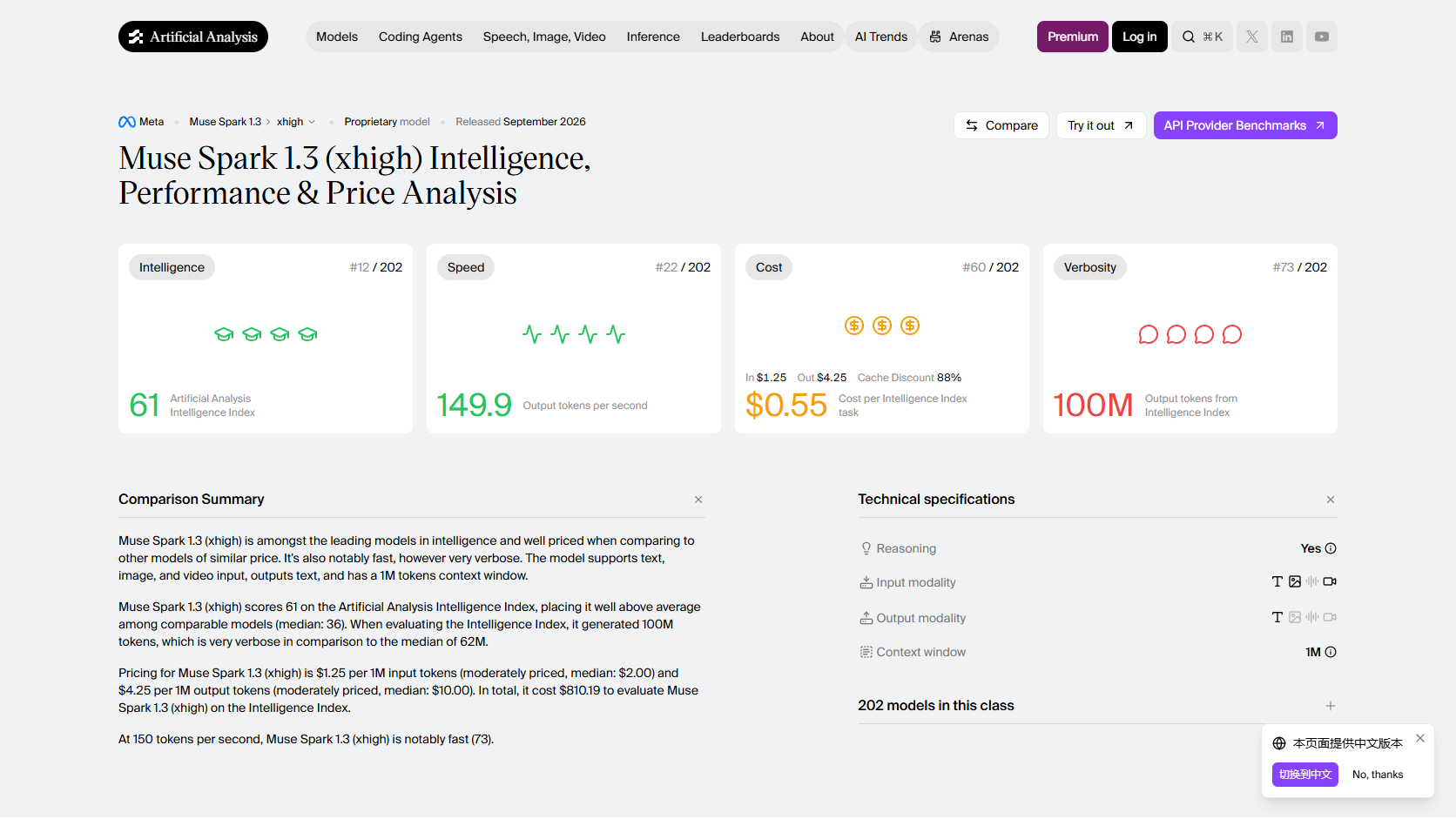Click the Compare button
This screenshot has width=1456, height=819.
pos(1001,125)
